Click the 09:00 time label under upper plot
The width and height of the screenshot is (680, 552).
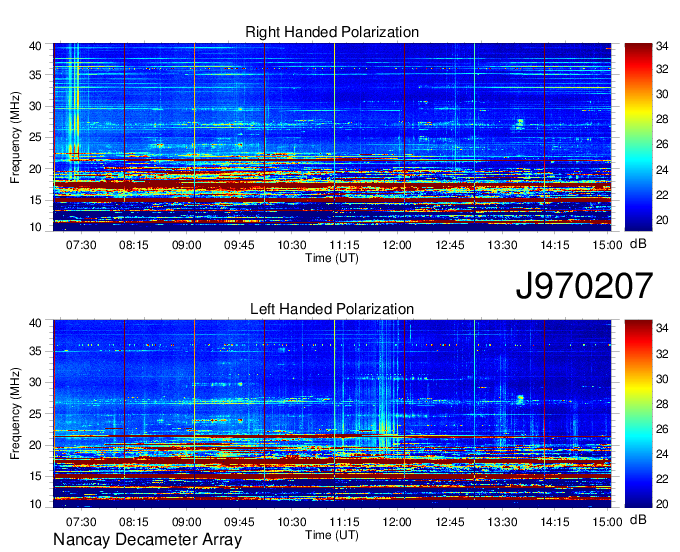click(186, 245)
